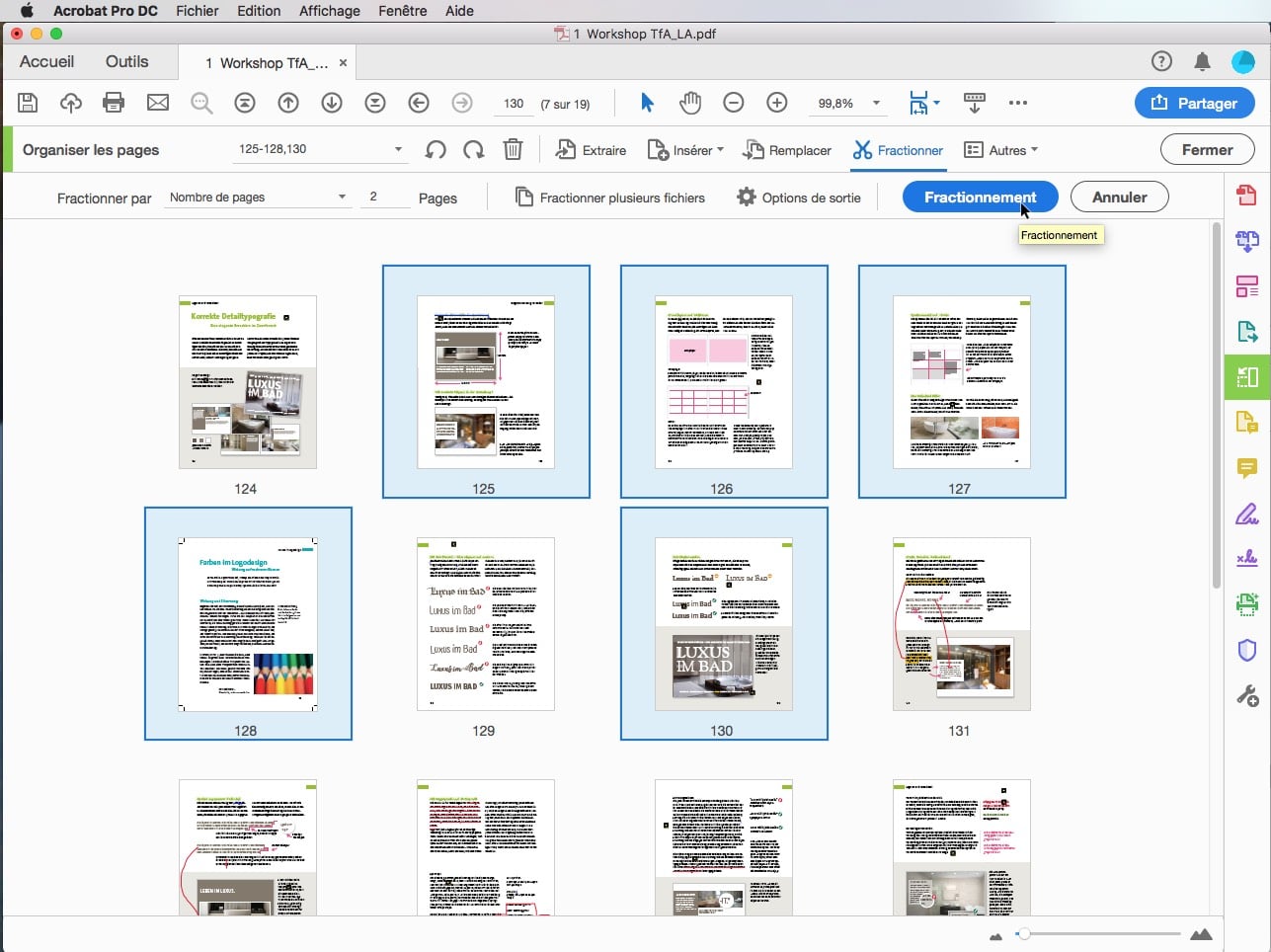Open zoom level 99,8% dropdown

[x=876, y=103]
